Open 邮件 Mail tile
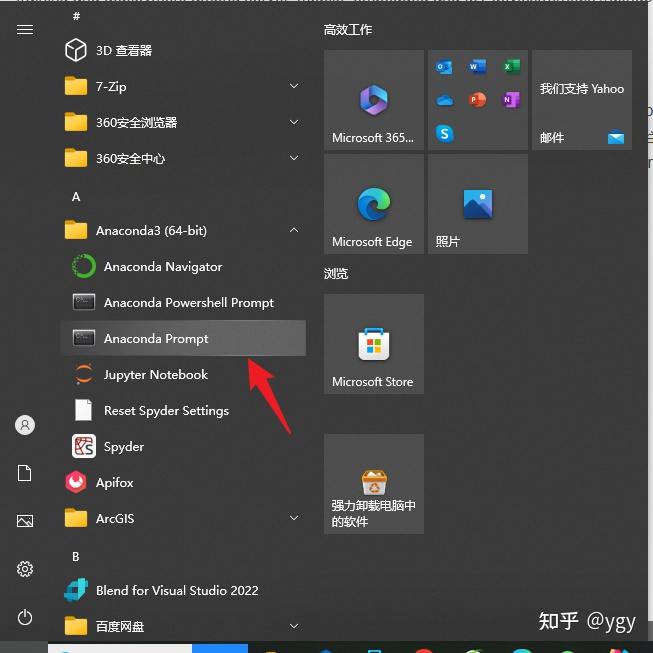Viewport: 653px width, 653px height. coord(582,100)
